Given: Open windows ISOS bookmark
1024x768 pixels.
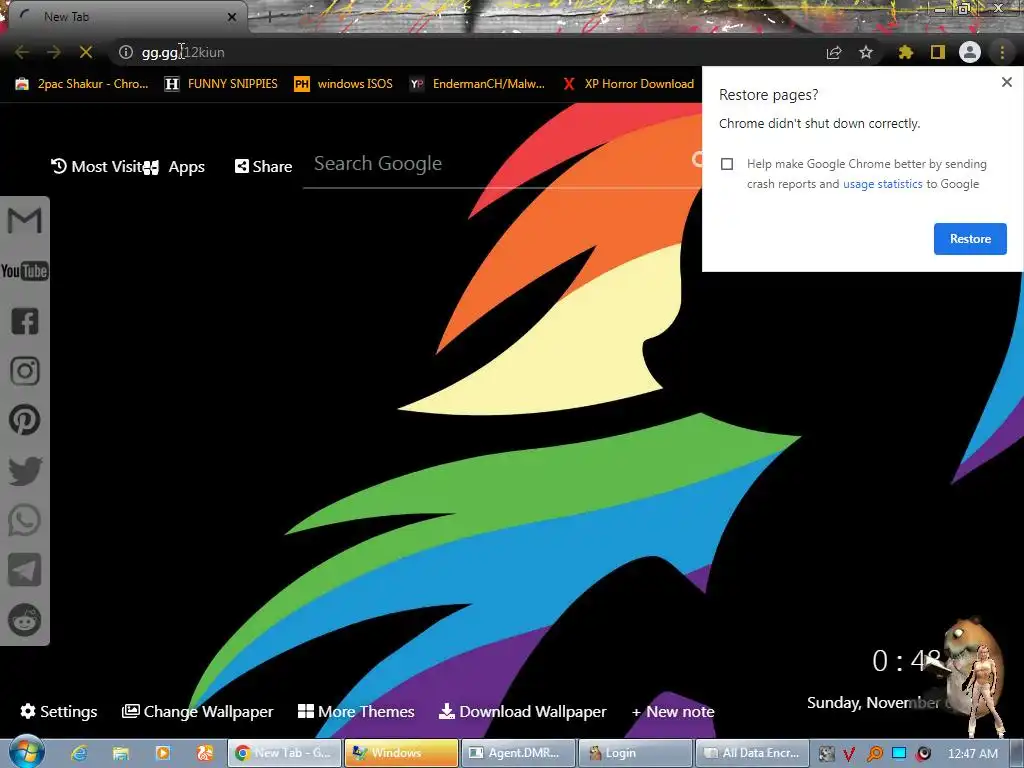Looking at the screenshot, I should point(344,84).
